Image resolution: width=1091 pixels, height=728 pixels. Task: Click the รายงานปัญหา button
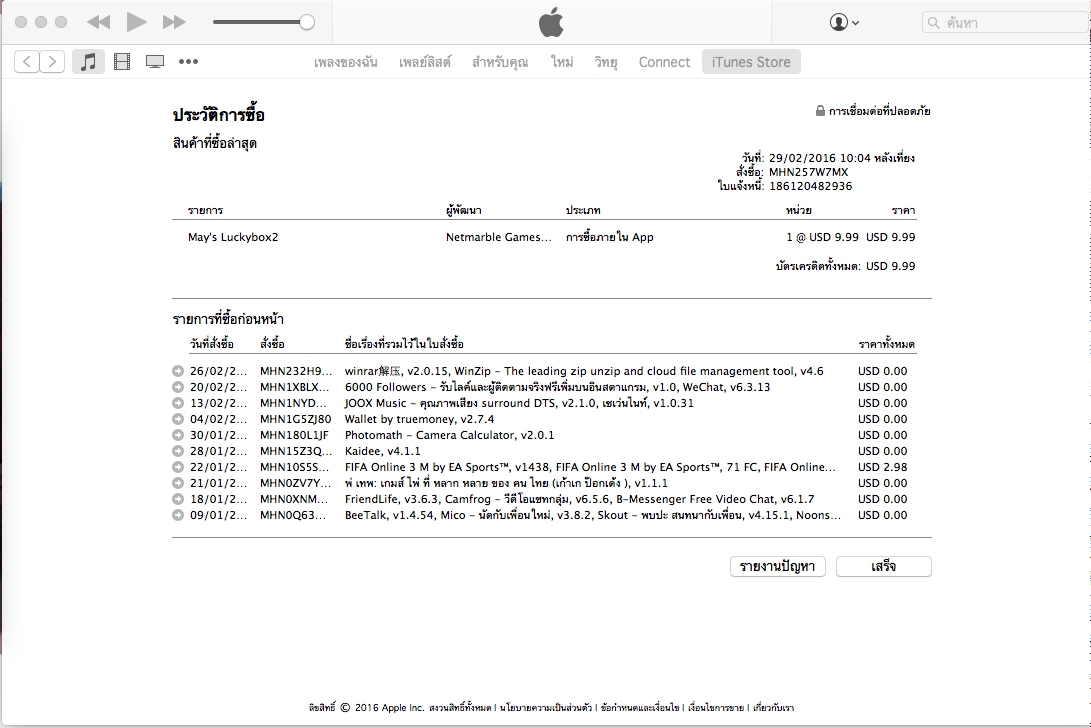(777, 567)
